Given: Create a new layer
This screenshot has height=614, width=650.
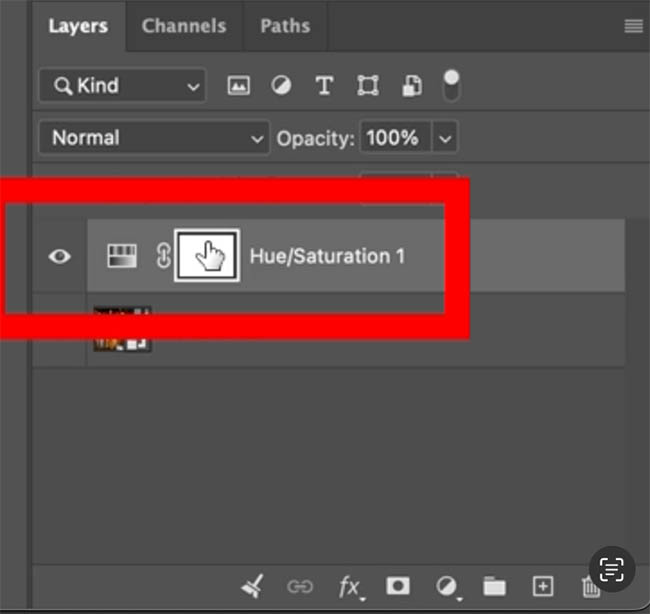Looking at the screenshot, I should (x=543, y=586).
